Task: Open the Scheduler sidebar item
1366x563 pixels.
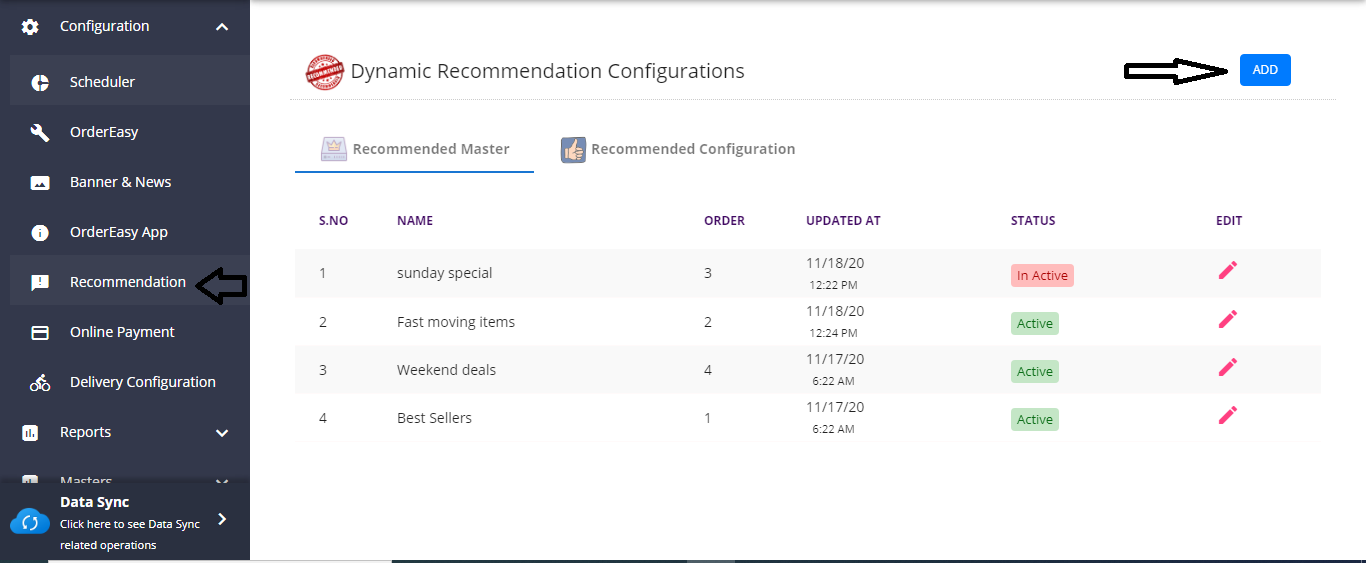Action: pos(102,82)
